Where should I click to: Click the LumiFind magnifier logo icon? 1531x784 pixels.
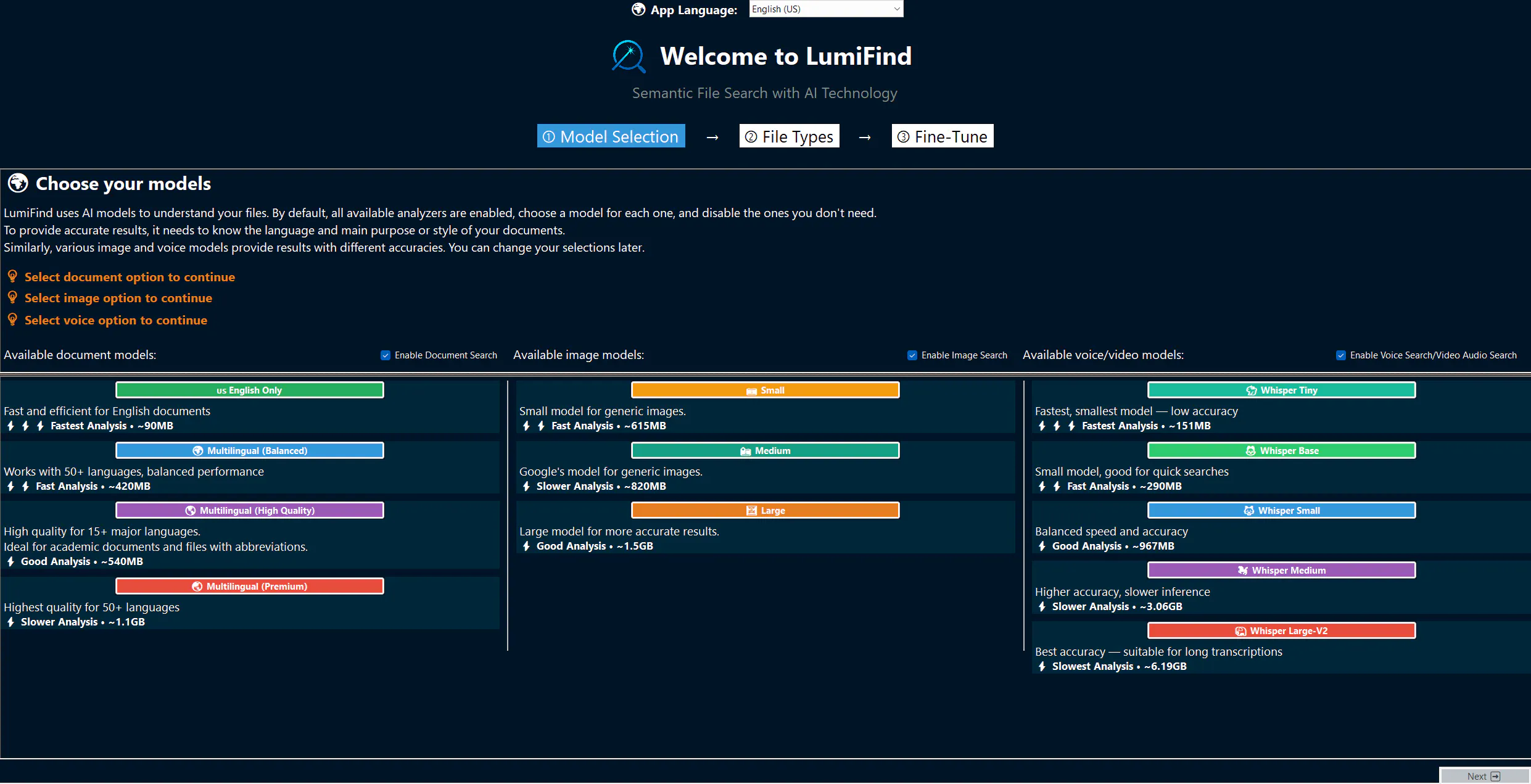[629, 56]
